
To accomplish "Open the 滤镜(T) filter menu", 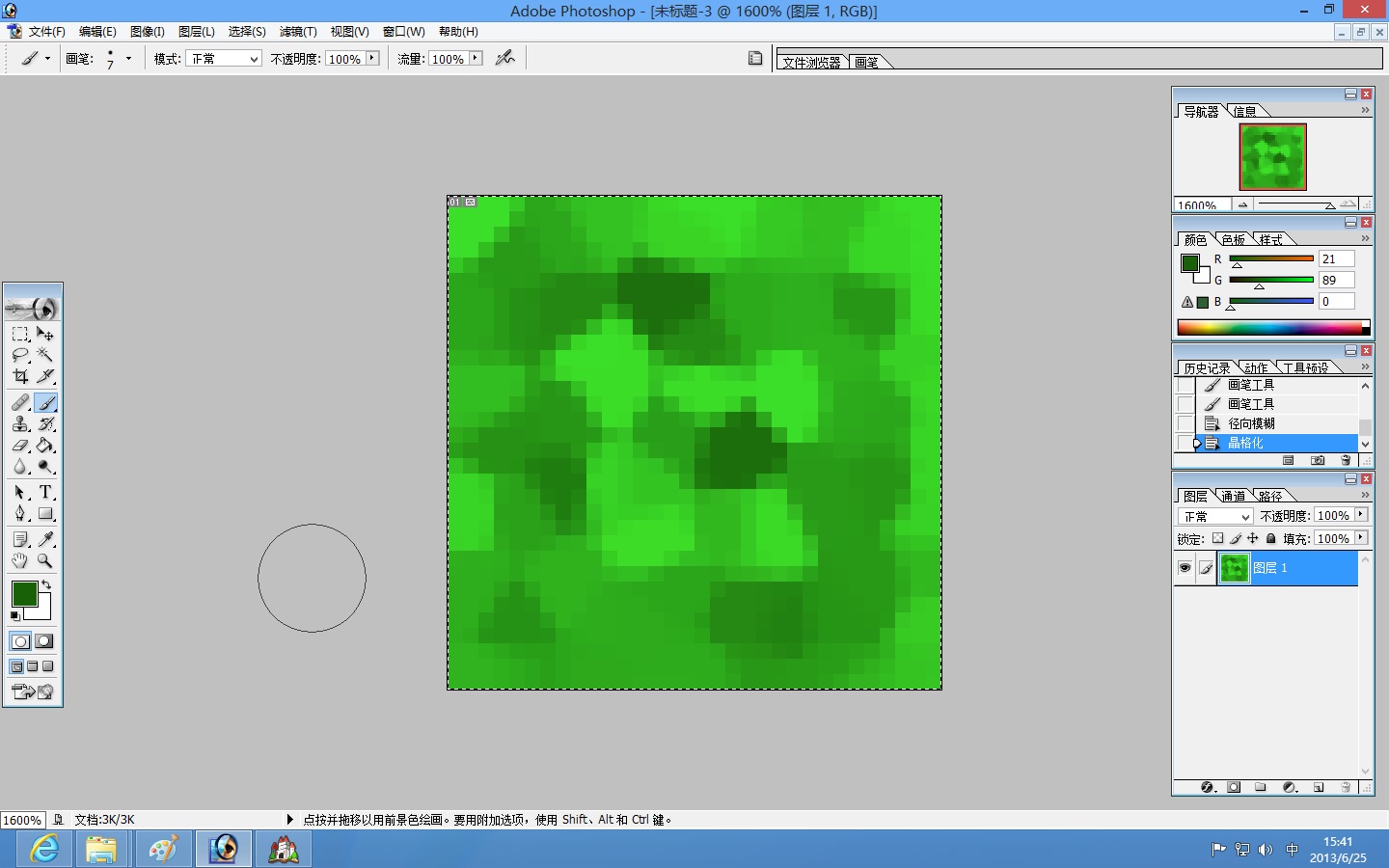I will [298, 32].
